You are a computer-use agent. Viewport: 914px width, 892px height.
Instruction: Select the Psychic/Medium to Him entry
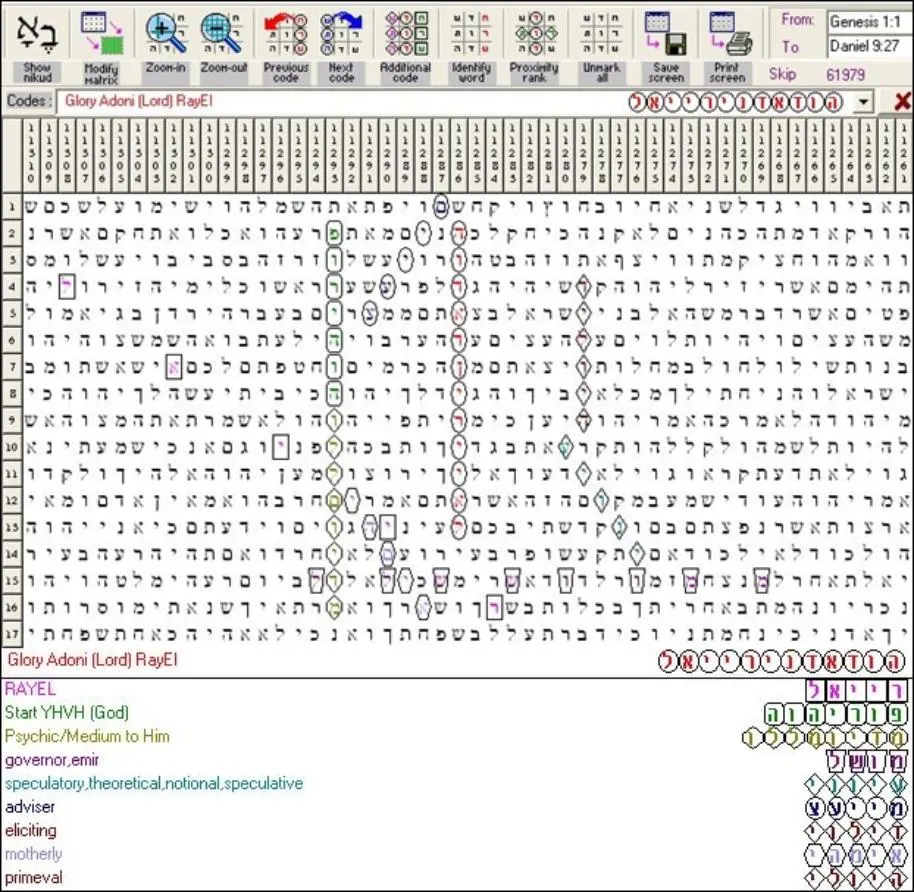pyautogui.click(x=87, y=736)
